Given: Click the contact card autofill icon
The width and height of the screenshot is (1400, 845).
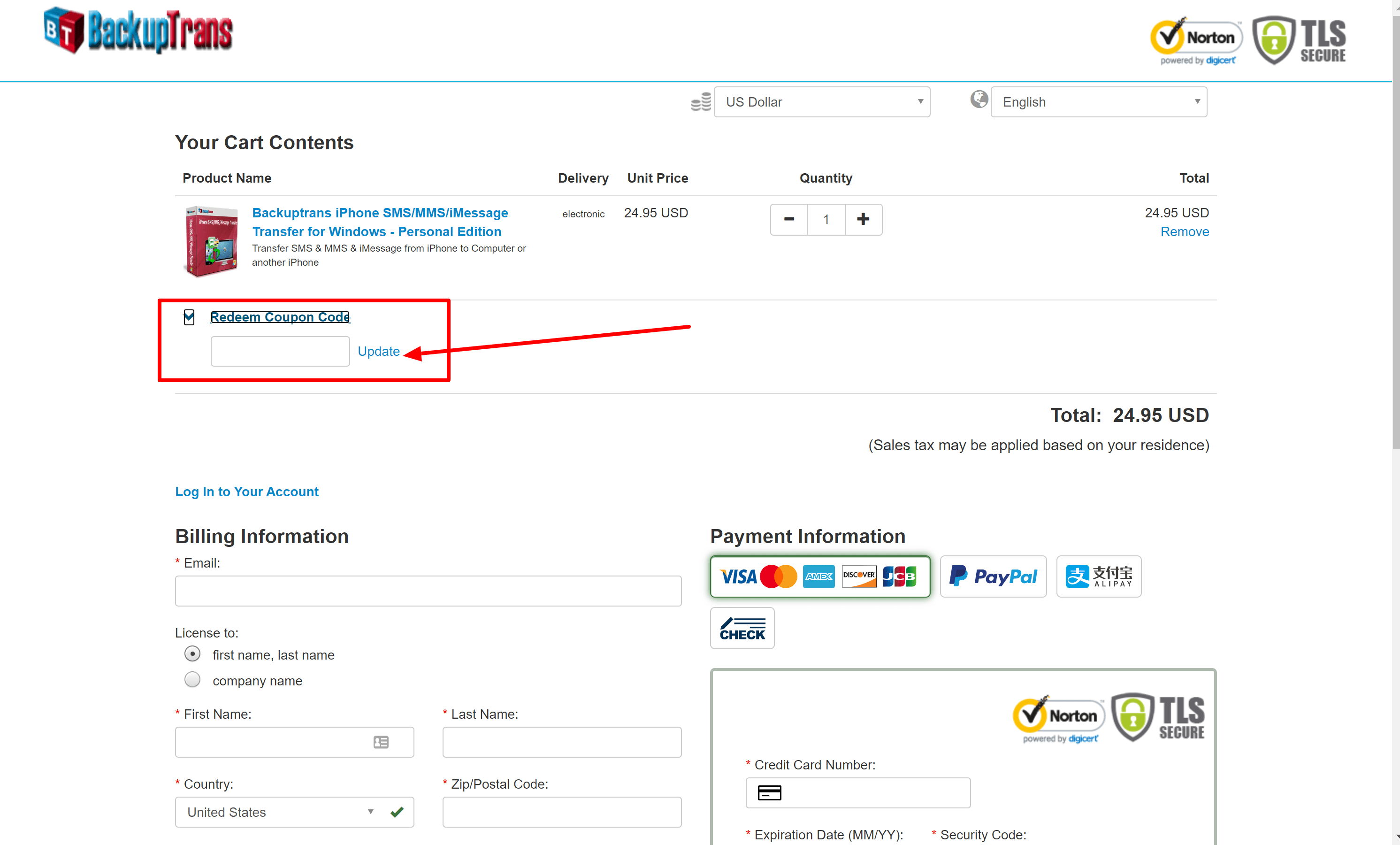Looking at the screenshot, I should coord(381,742).
